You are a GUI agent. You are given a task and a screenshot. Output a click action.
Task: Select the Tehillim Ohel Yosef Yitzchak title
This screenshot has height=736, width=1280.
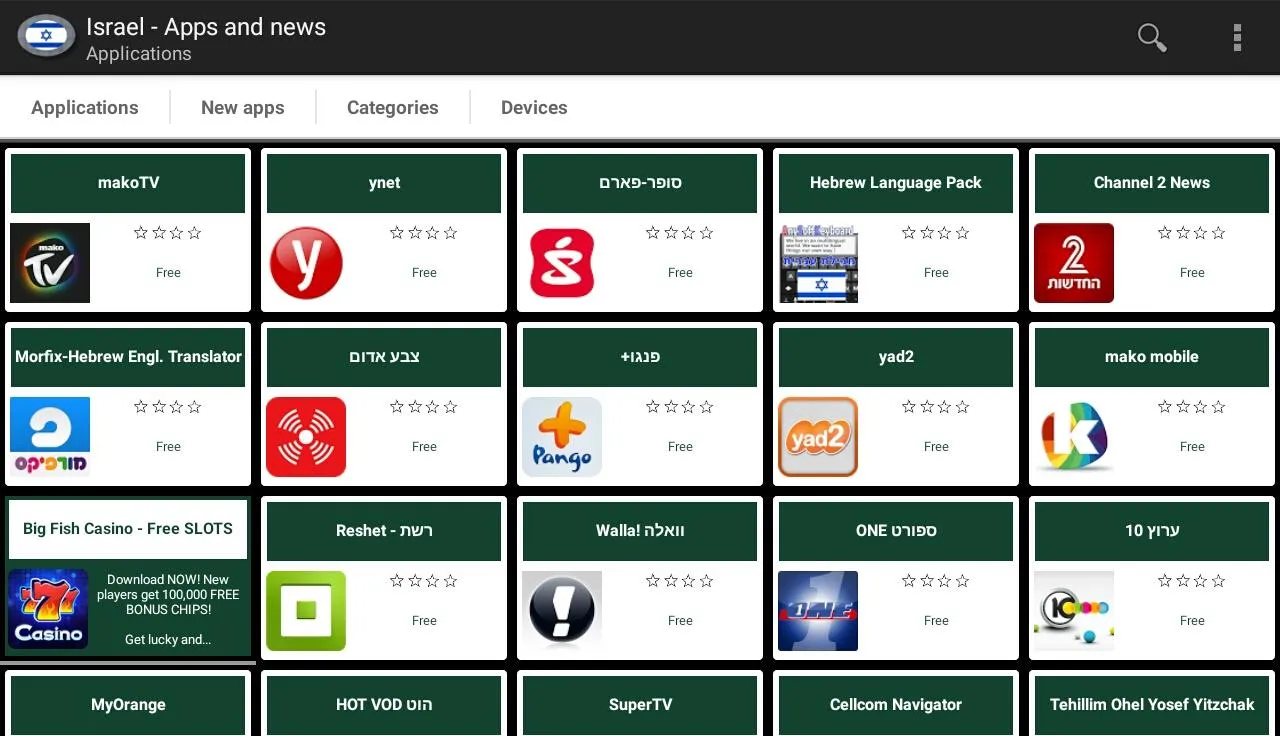(x=1152, y=705)
